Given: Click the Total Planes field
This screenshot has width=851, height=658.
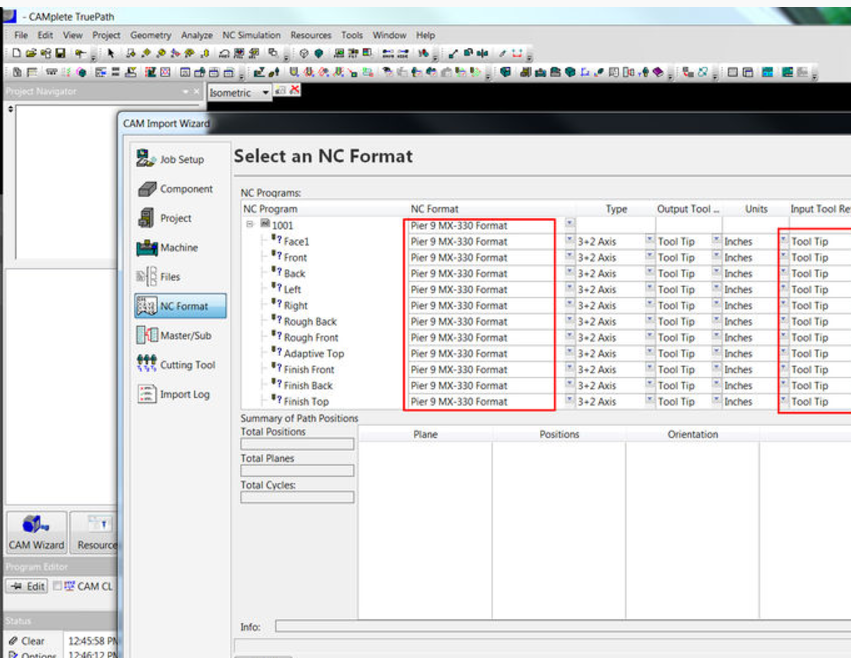Looking at the screenshot, I should point(297,471).
